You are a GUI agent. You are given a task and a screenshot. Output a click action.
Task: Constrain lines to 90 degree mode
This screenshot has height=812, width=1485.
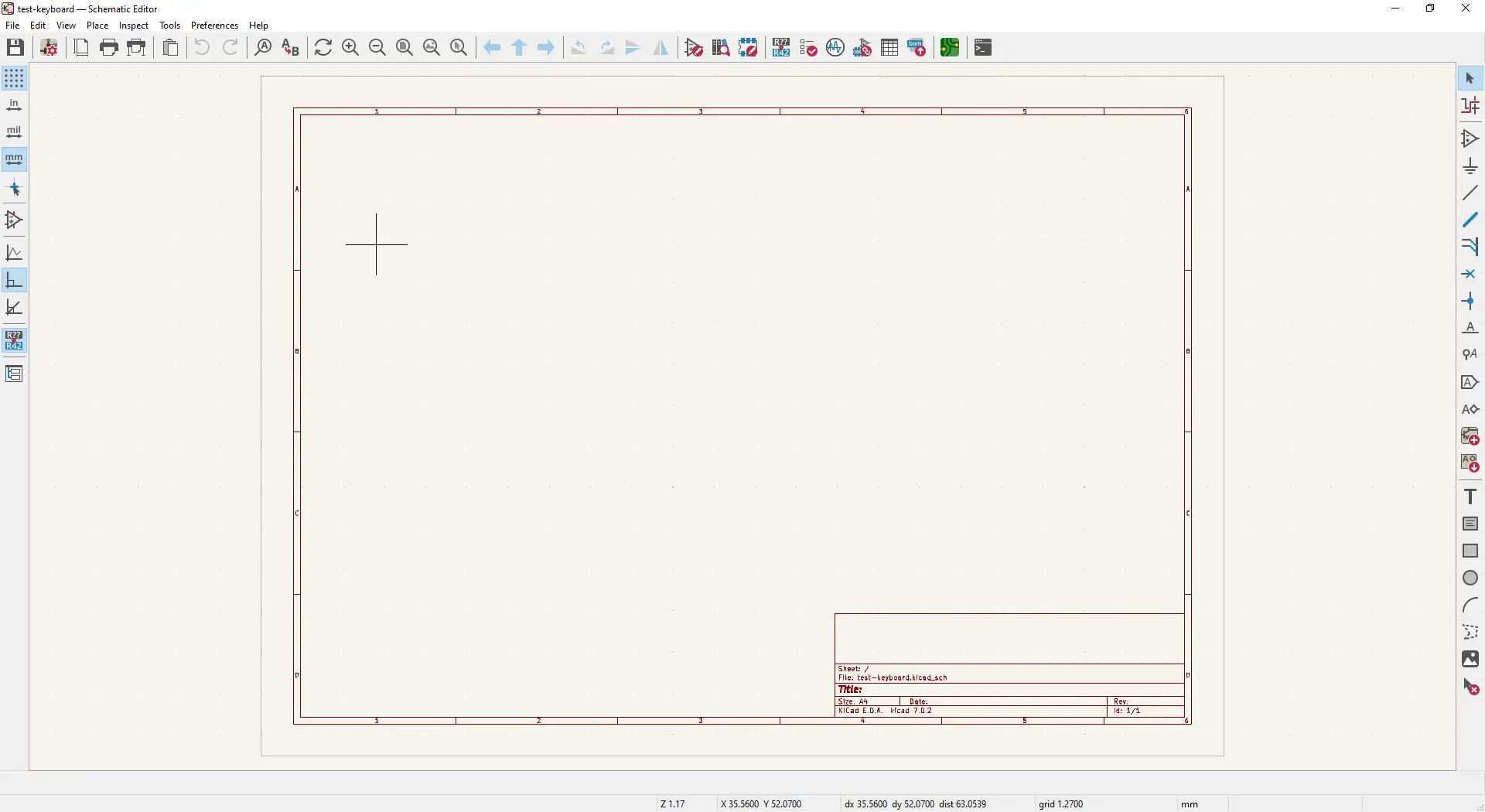pyautogui.click(x=14, y=281)
